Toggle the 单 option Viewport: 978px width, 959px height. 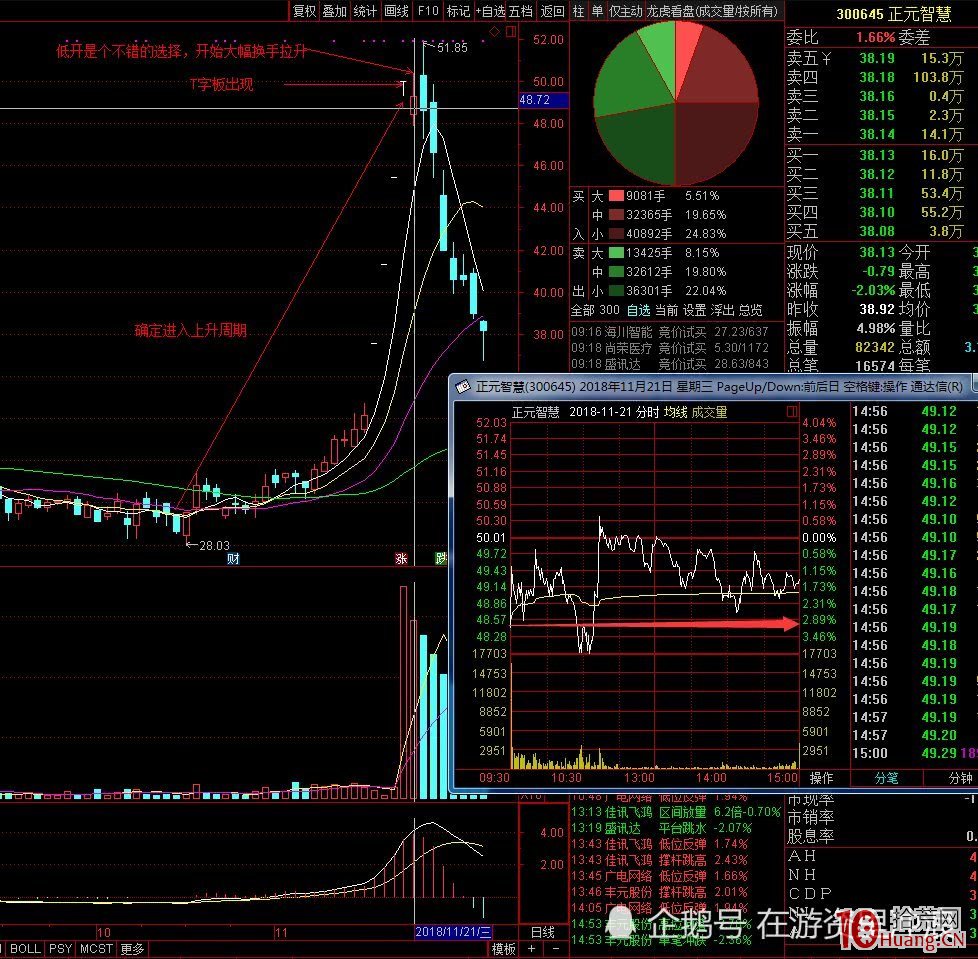(x=597, y=11)
